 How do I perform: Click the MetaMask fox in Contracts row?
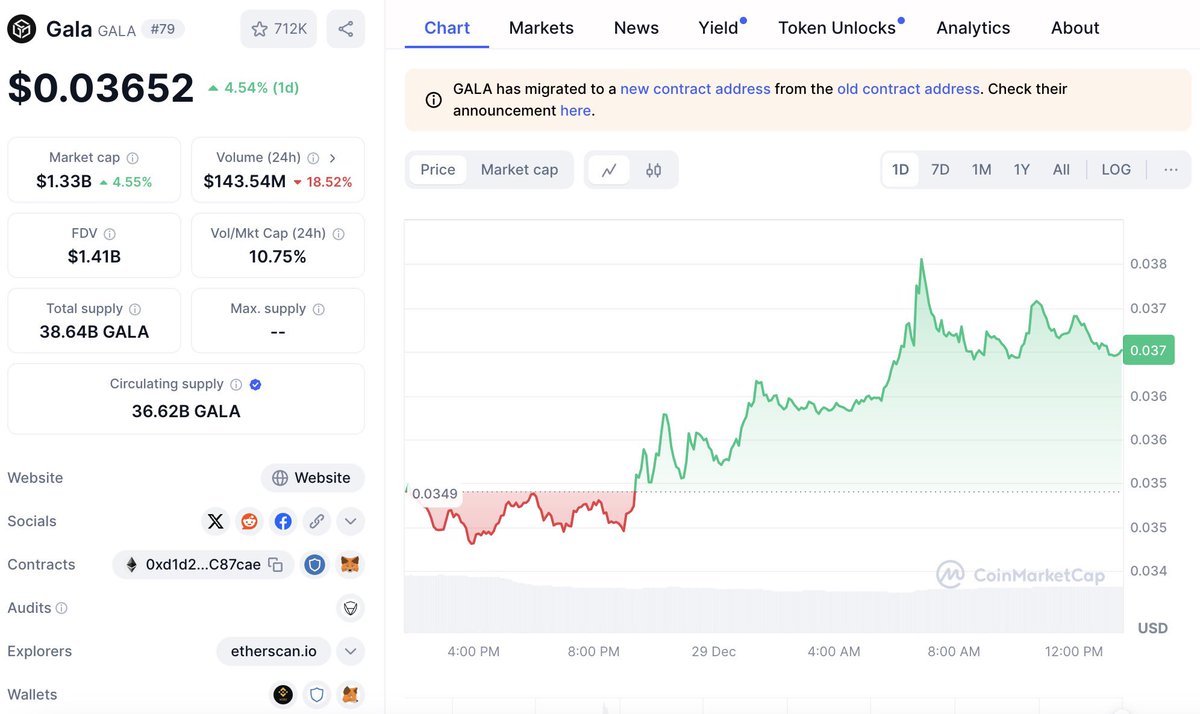pos(350,565)
